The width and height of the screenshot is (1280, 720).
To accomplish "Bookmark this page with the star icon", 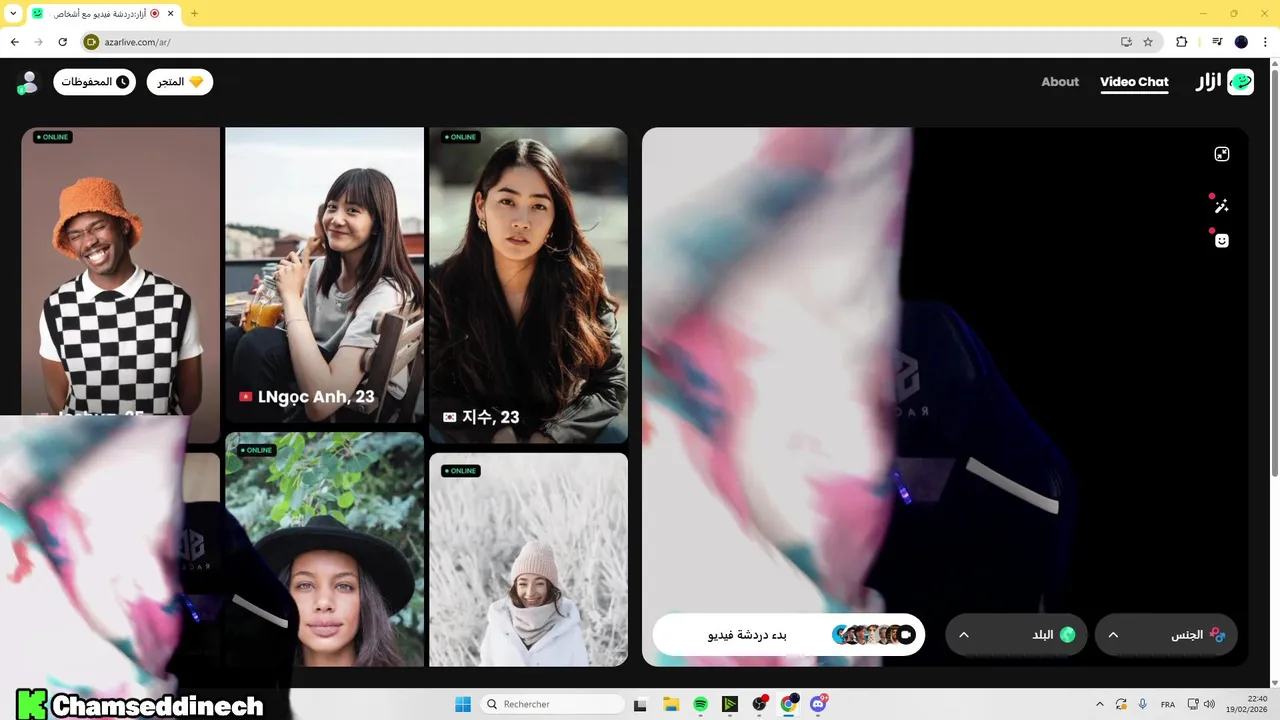I will 1148,42.
